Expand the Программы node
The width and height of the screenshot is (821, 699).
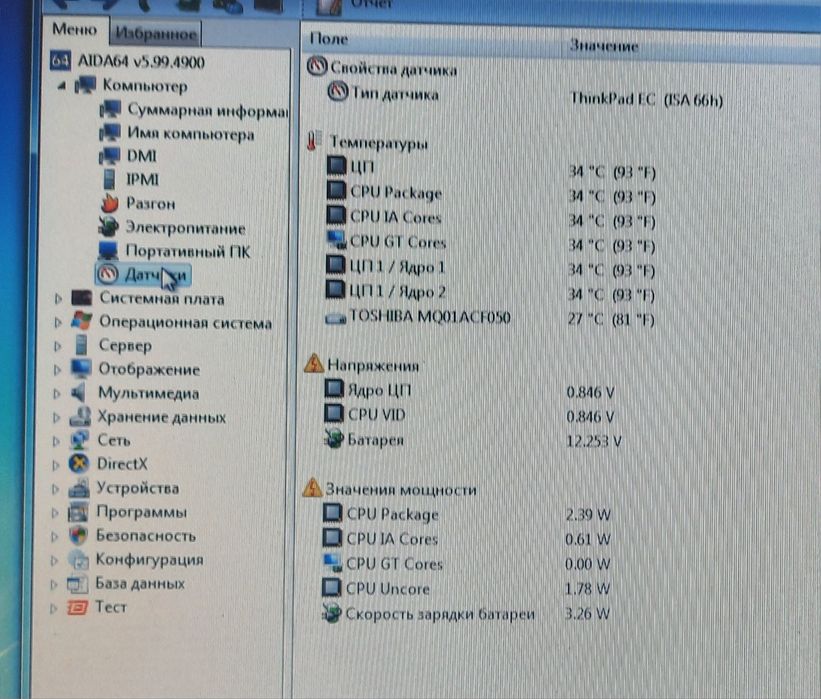(54, 513)
